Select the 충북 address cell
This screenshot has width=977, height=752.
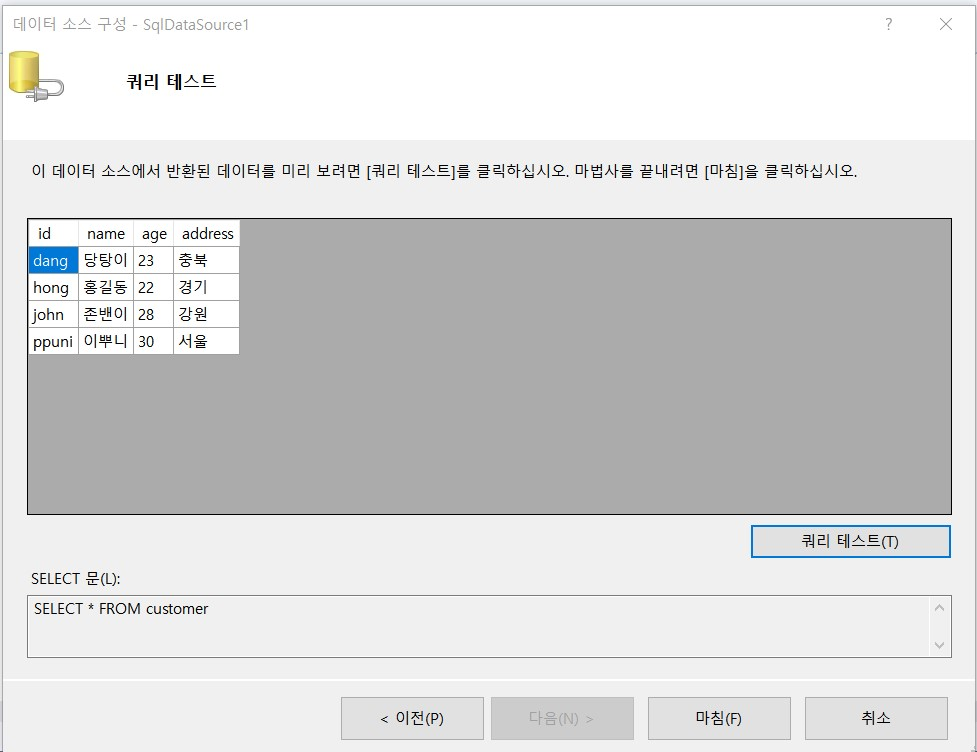click(206, 260)
